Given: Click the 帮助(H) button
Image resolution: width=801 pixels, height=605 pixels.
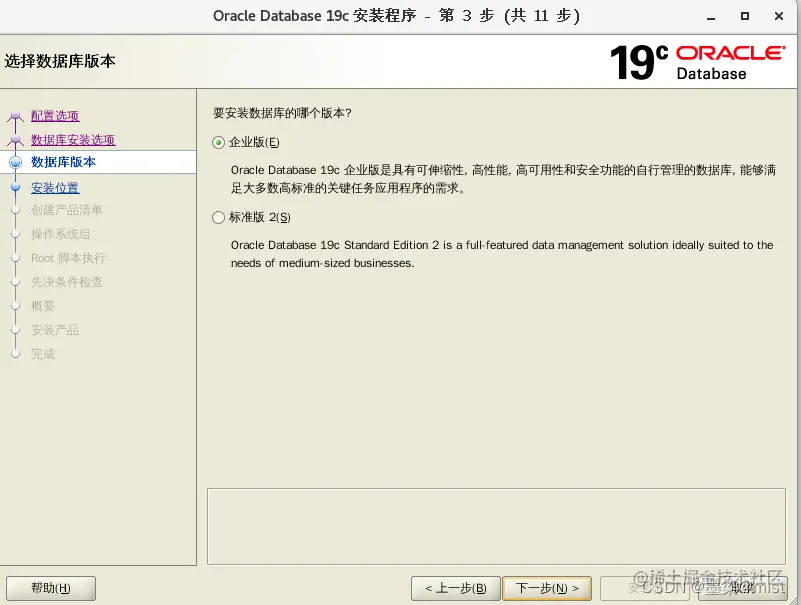Looking at the screenshot, I should [x=51, y=588].
